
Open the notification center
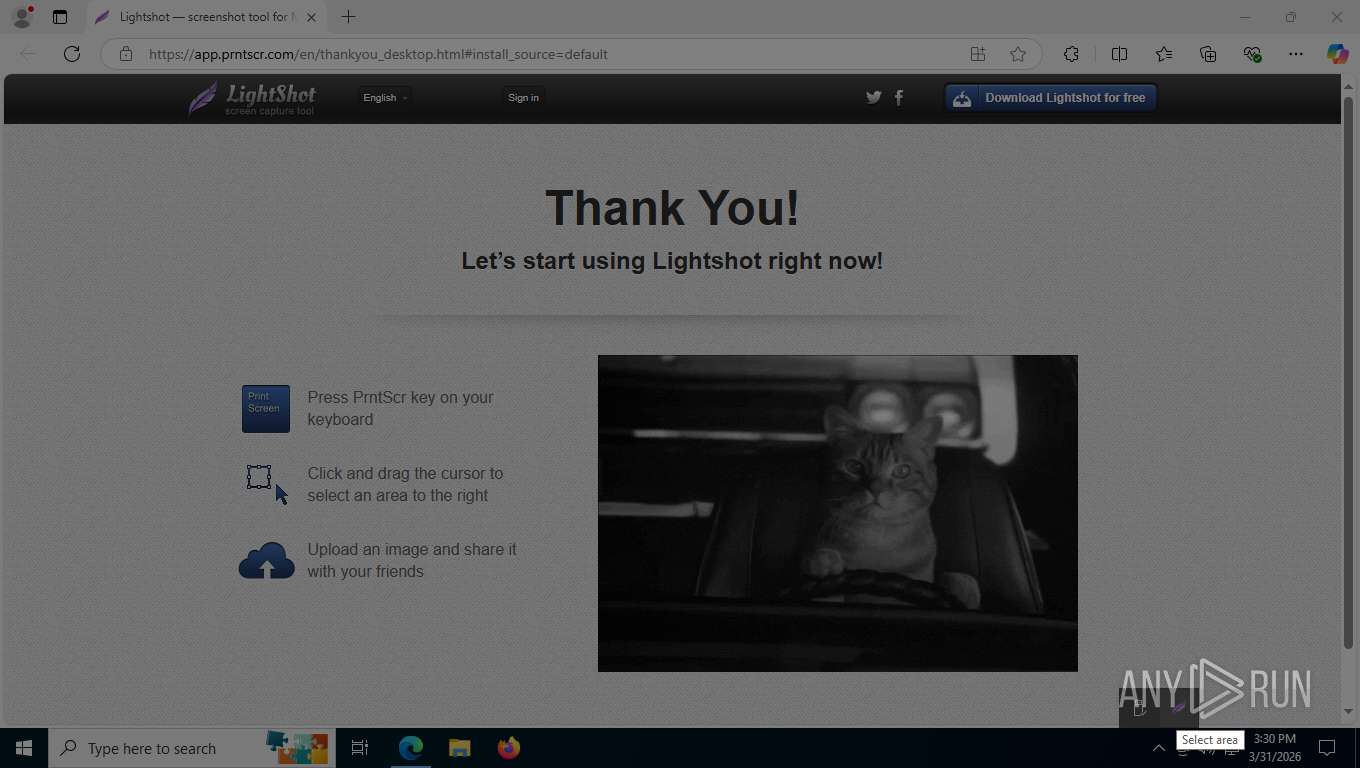tap(1328, 748)
